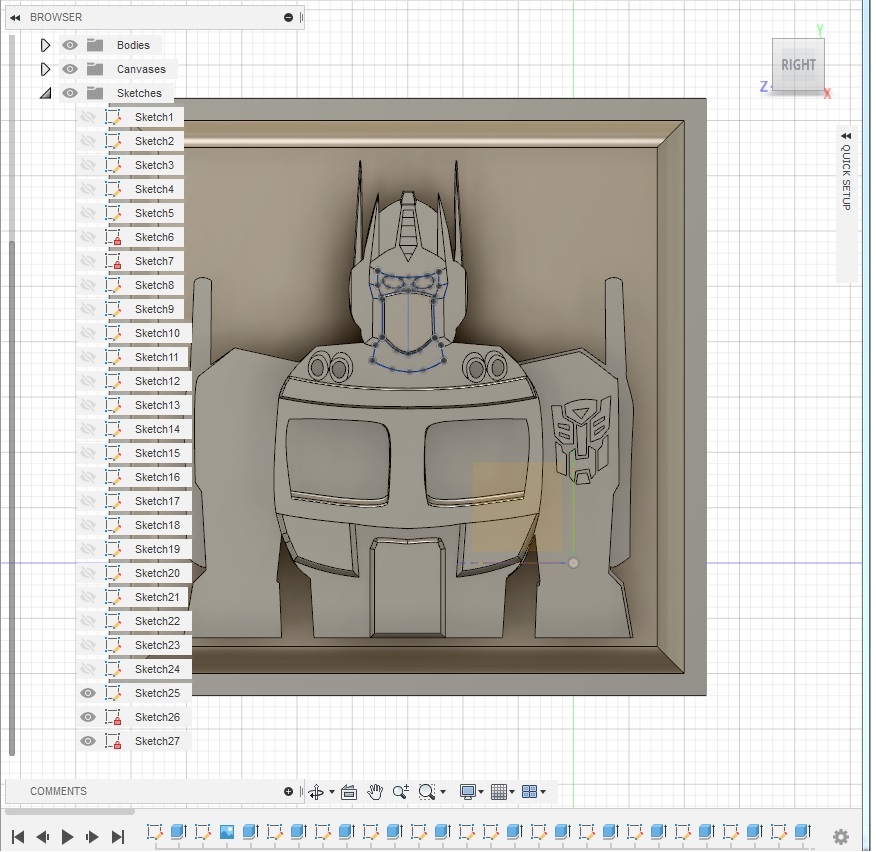
Task: Step forward one timeline feature
Action: click(92, 837)
